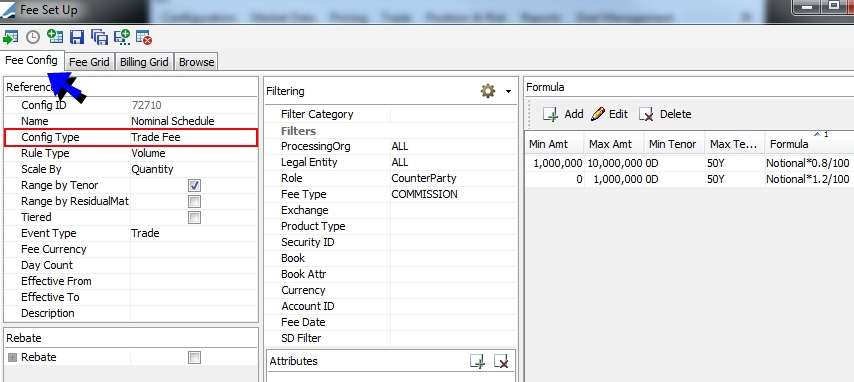Sort by the Min Amt column header
854x382 pixels.
[554, 144]
